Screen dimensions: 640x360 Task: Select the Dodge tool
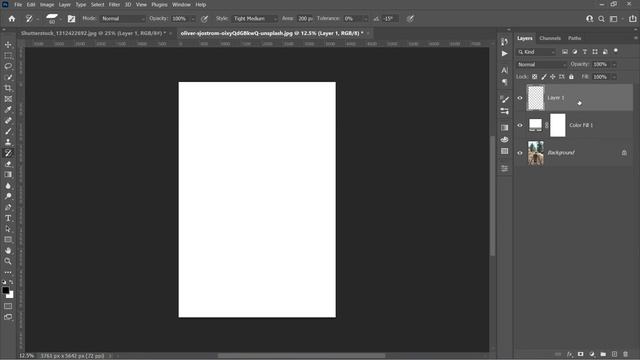(x=8, y=196)
